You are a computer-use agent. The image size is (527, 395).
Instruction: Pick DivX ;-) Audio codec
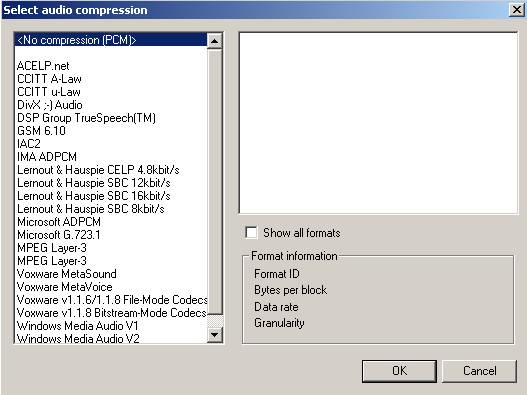pos(111,105)
